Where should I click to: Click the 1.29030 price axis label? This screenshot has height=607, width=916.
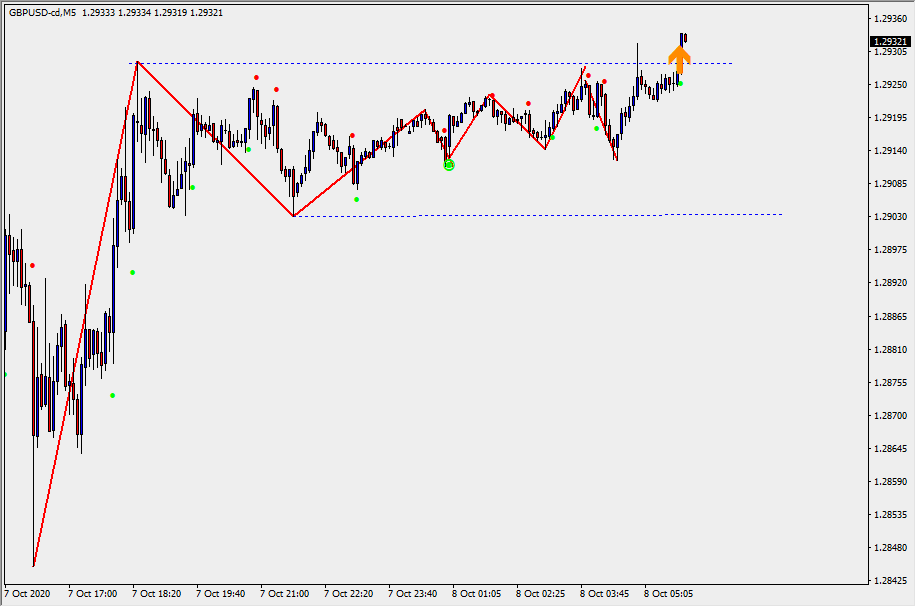point(889,217)
